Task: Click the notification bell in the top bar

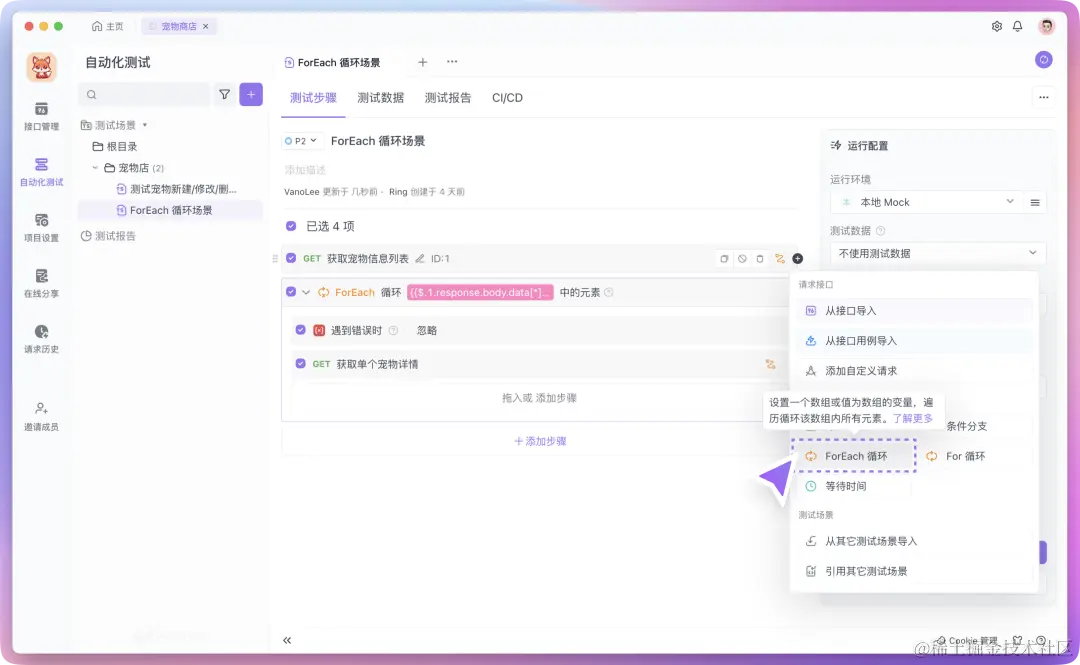Action: (1019, 26)
